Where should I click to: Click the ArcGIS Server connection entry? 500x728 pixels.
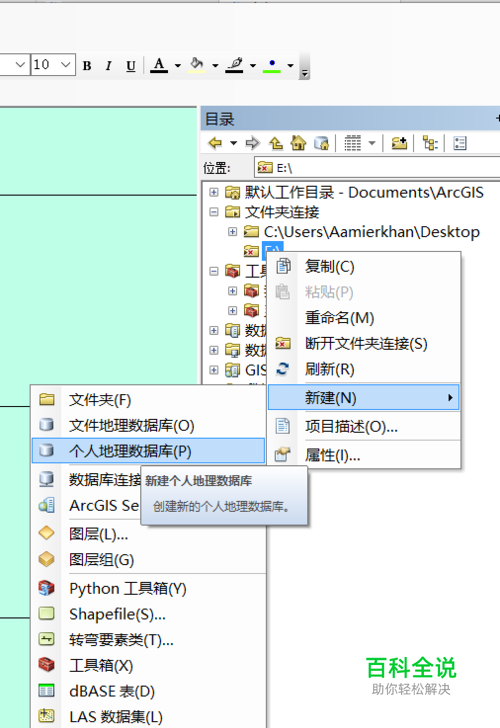tap(104, 505)
